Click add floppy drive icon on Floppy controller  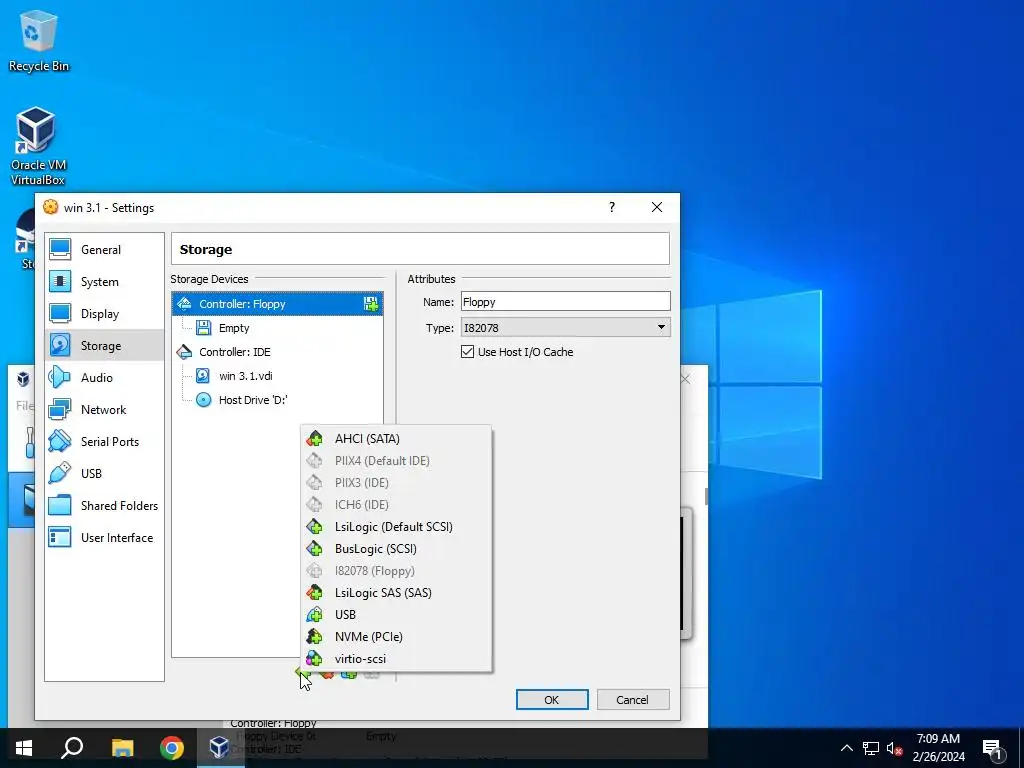pos(371,304)
